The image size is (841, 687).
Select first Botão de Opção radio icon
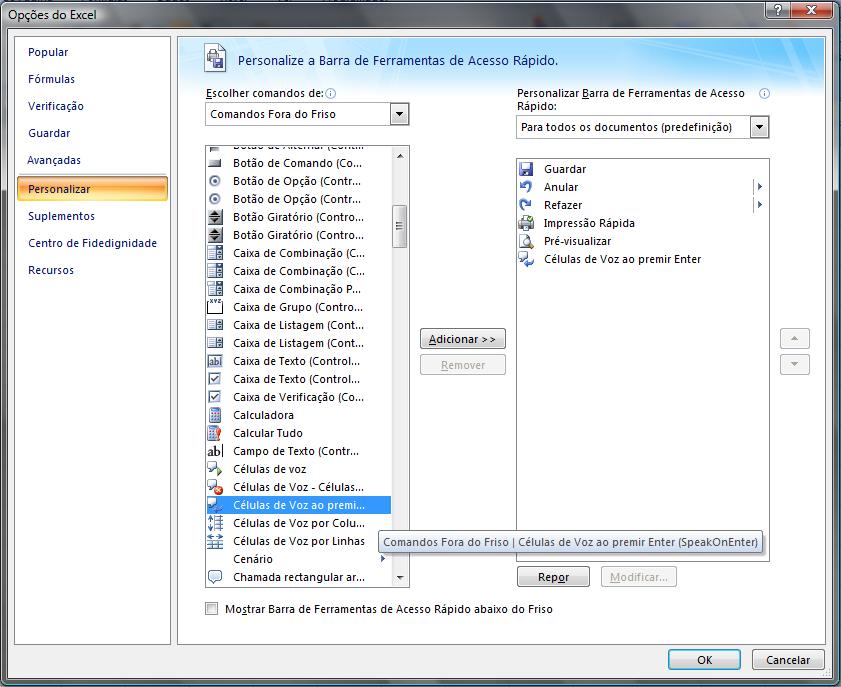pyautogui.click(x=215, y=181)
